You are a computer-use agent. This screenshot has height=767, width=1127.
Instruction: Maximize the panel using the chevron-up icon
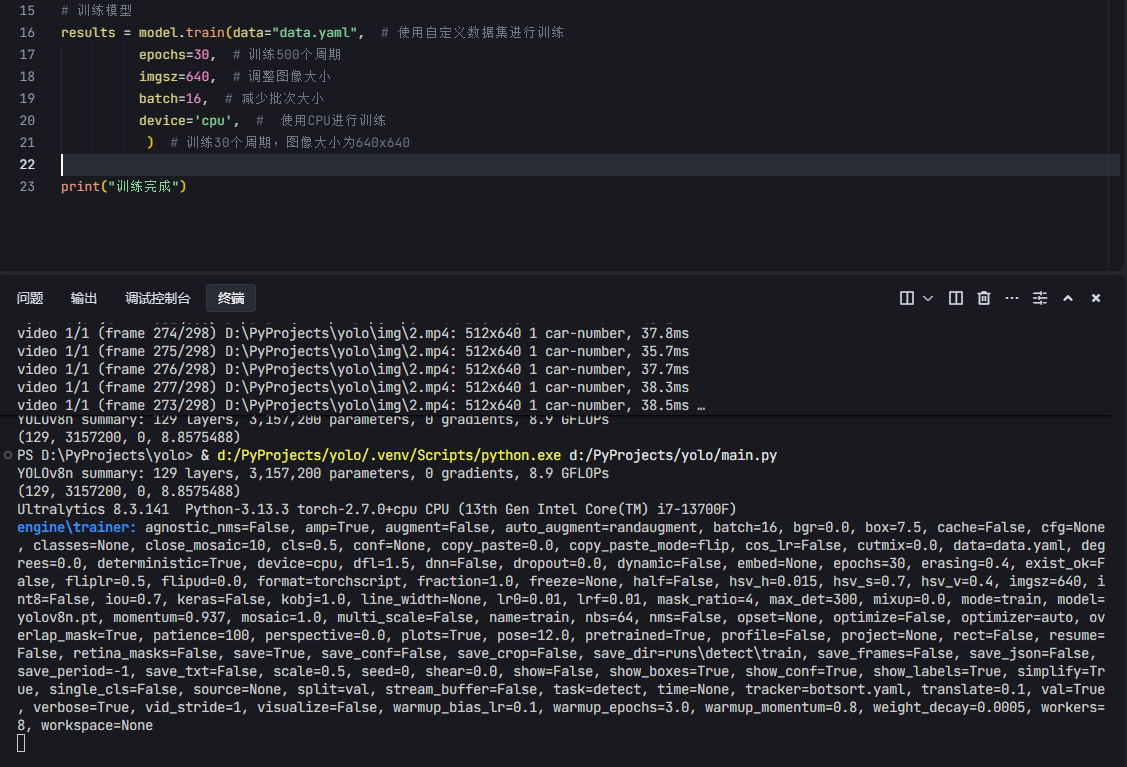pos(1067,297)
